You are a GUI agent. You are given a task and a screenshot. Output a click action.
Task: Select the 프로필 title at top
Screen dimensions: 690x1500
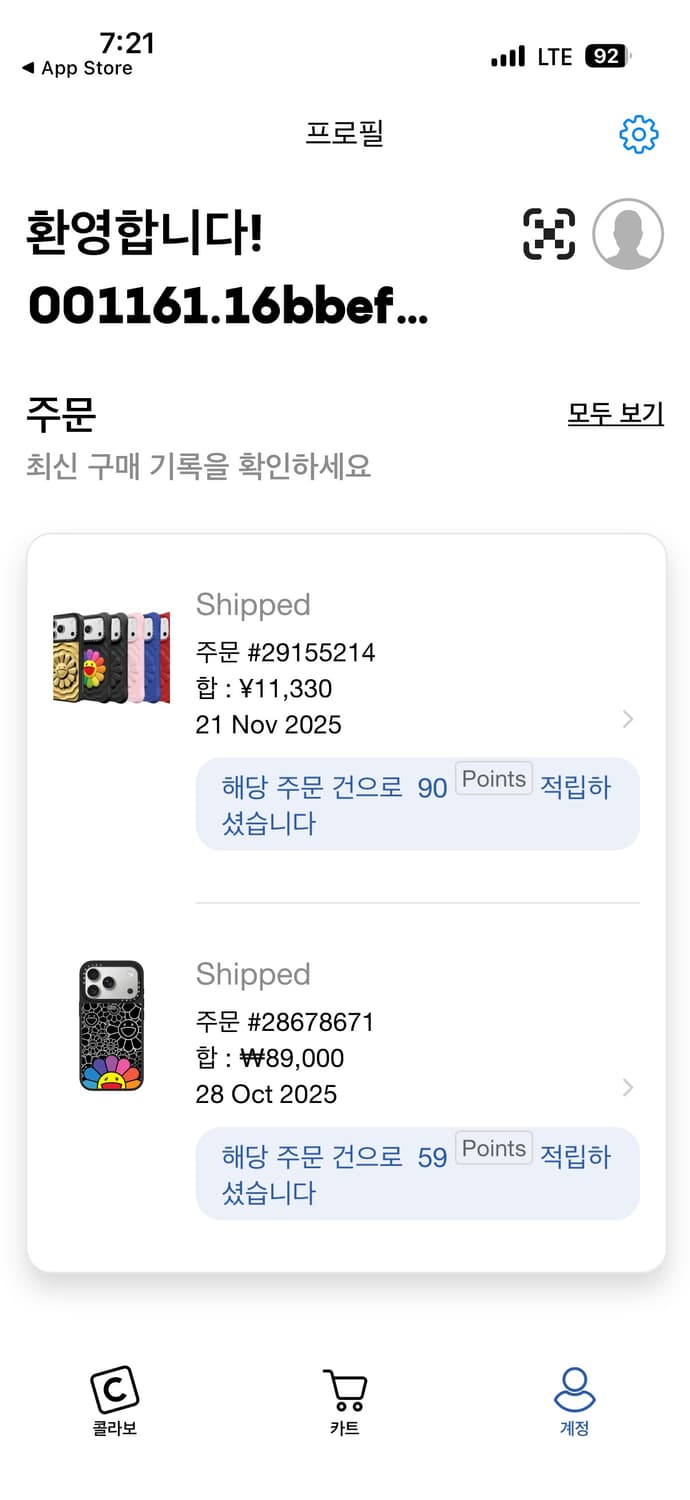pyautogui.click(x=345, y=135)
